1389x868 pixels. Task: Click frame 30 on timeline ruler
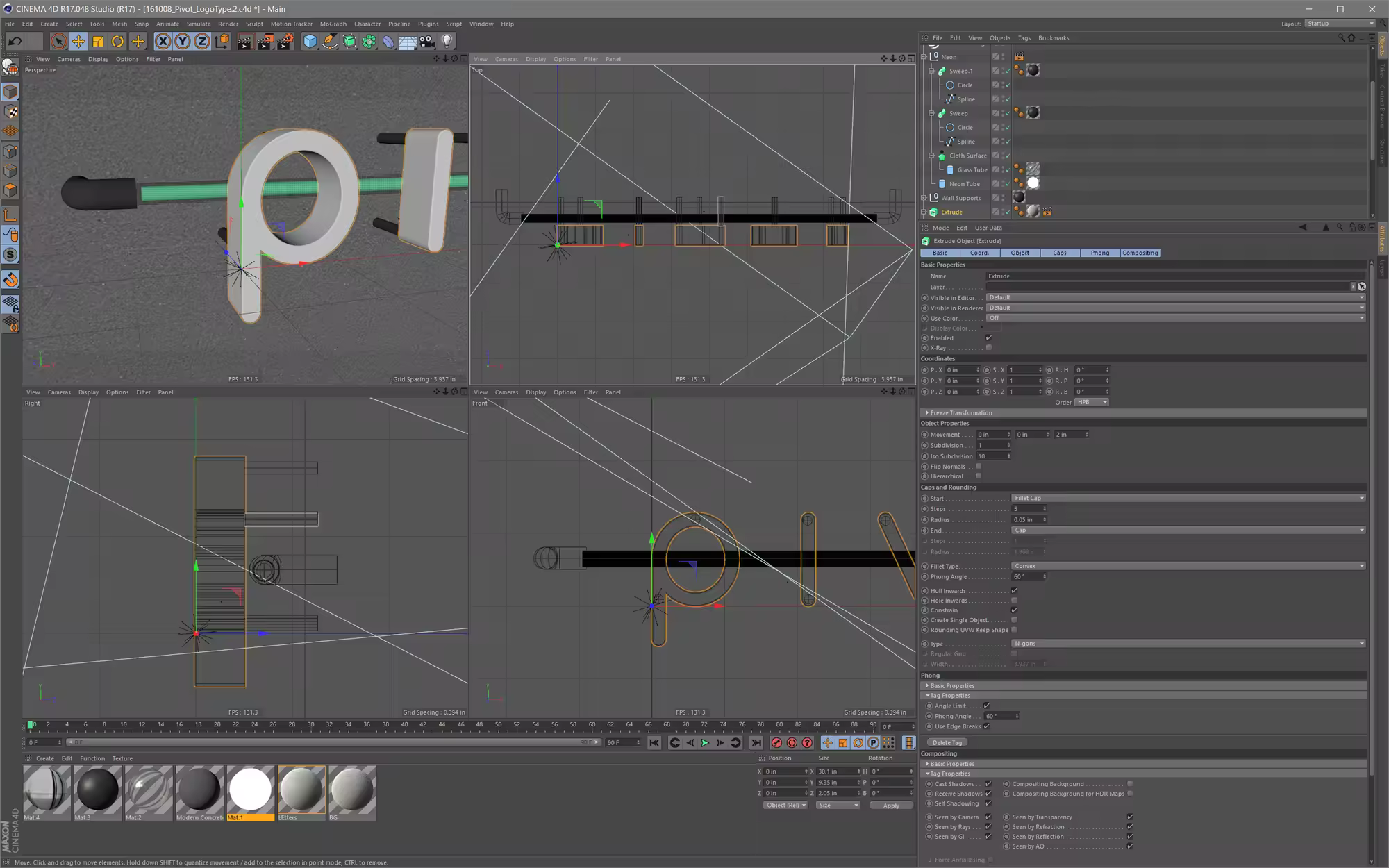[310, 725]
